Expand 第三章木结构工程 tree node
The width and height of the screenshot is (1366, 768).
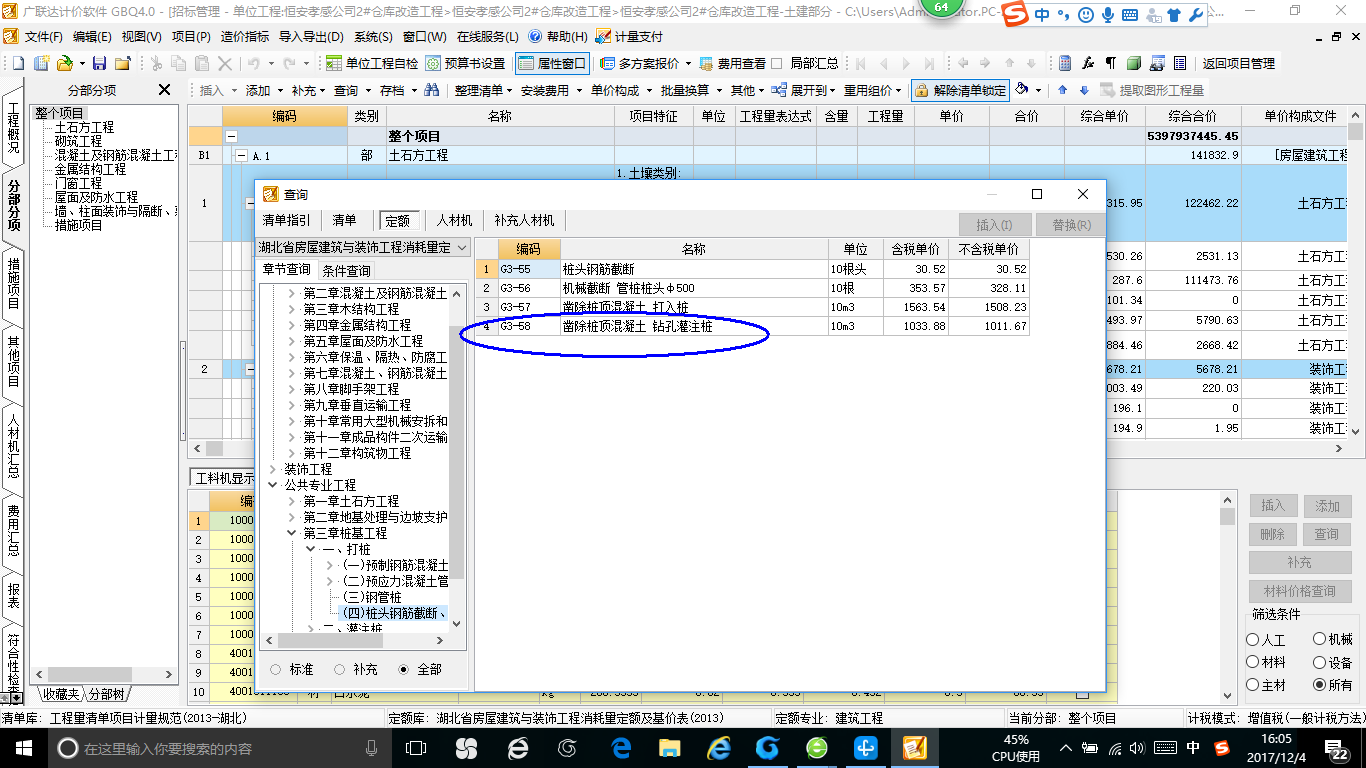(x=292, y=310)
